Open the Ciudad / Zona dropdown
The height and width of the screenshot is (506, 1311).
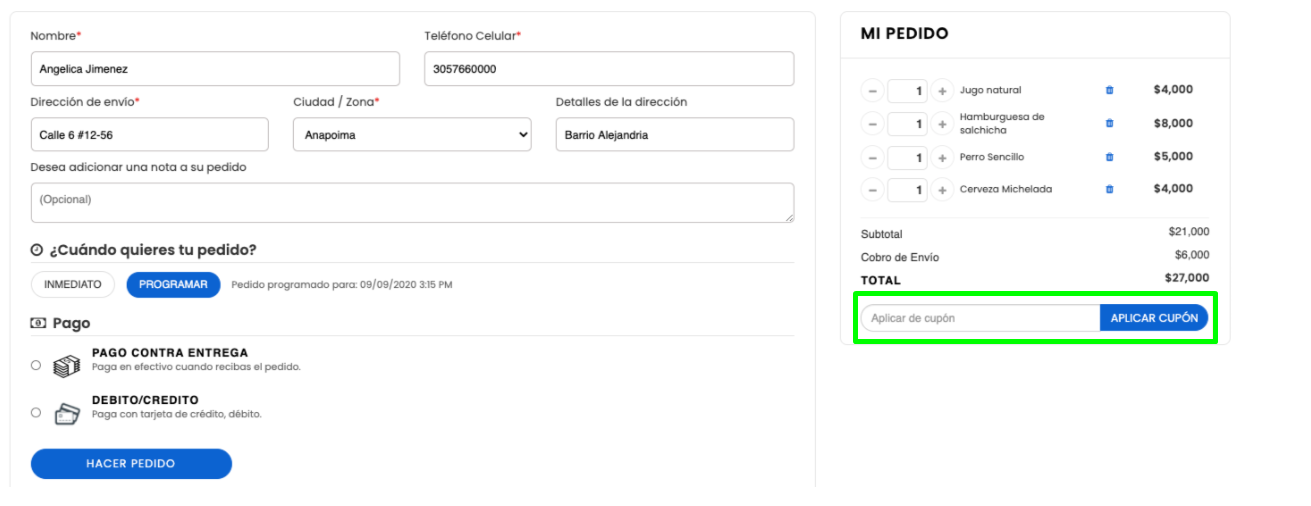click(412, 135)
